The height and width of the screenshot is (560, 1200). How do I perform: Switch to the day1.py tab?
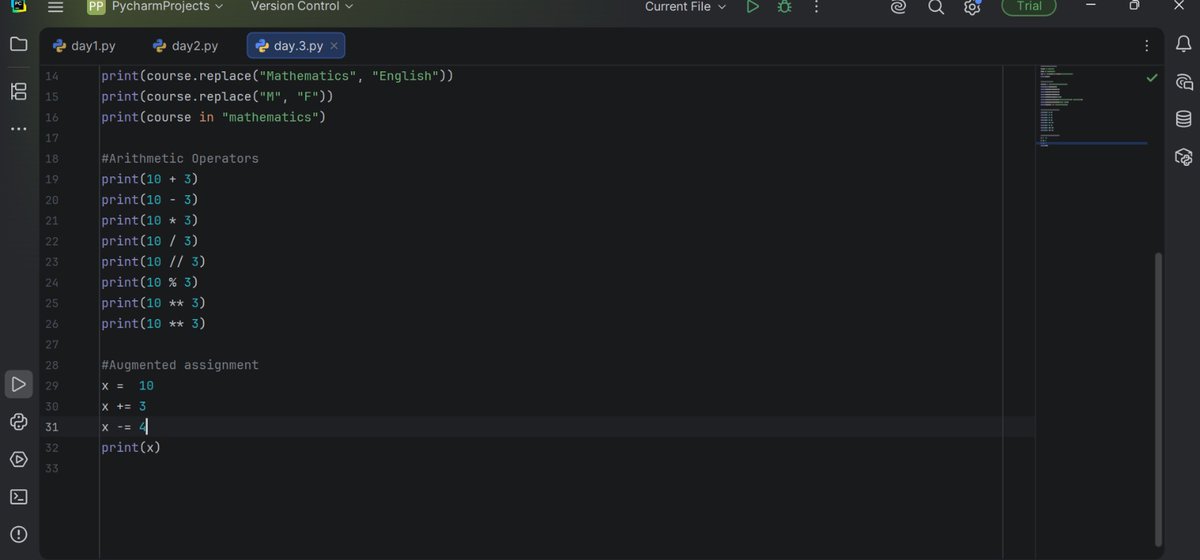pos(85,46)
